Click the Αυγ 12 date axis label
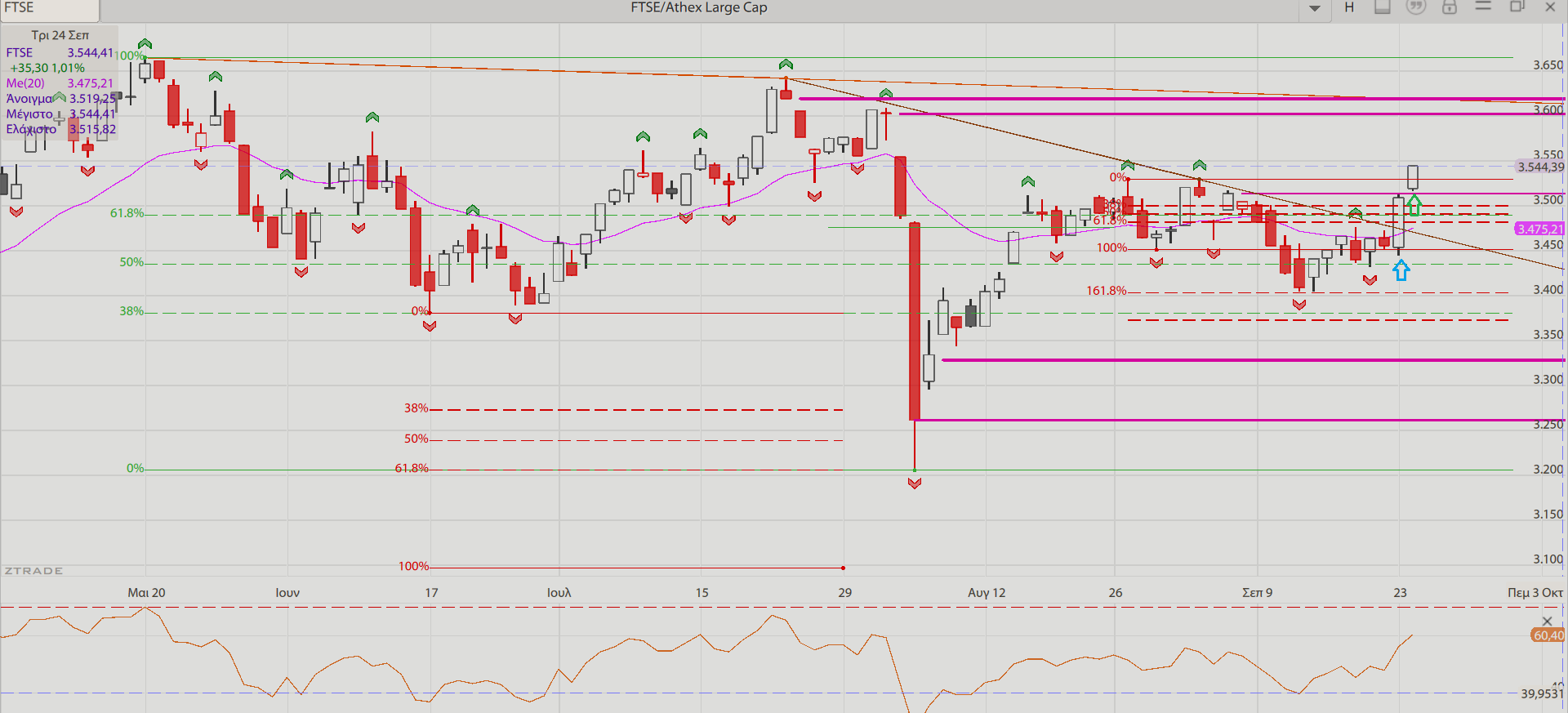 point(987,592)
